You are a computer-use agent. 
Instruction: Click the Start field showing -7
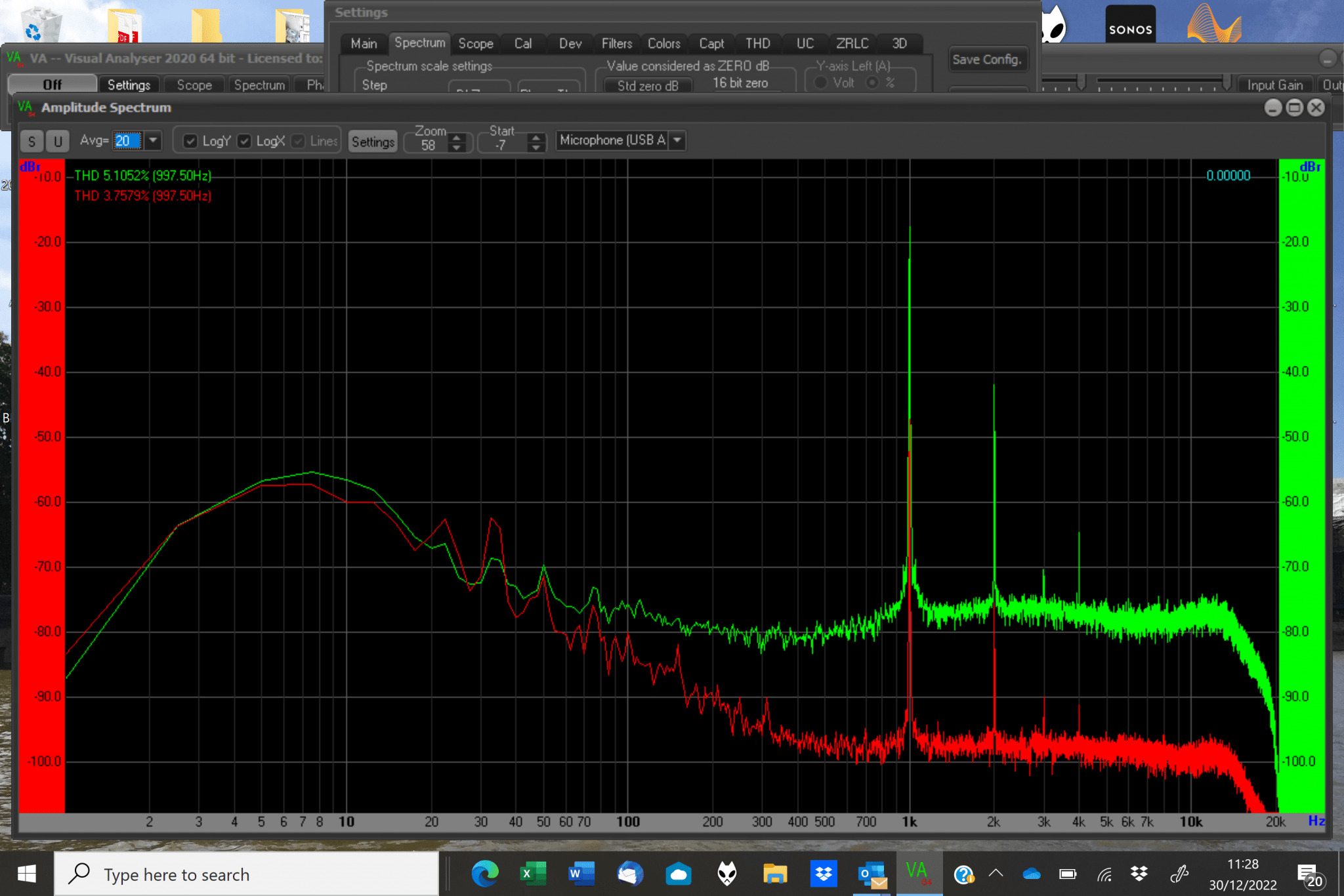click(503, 145)
